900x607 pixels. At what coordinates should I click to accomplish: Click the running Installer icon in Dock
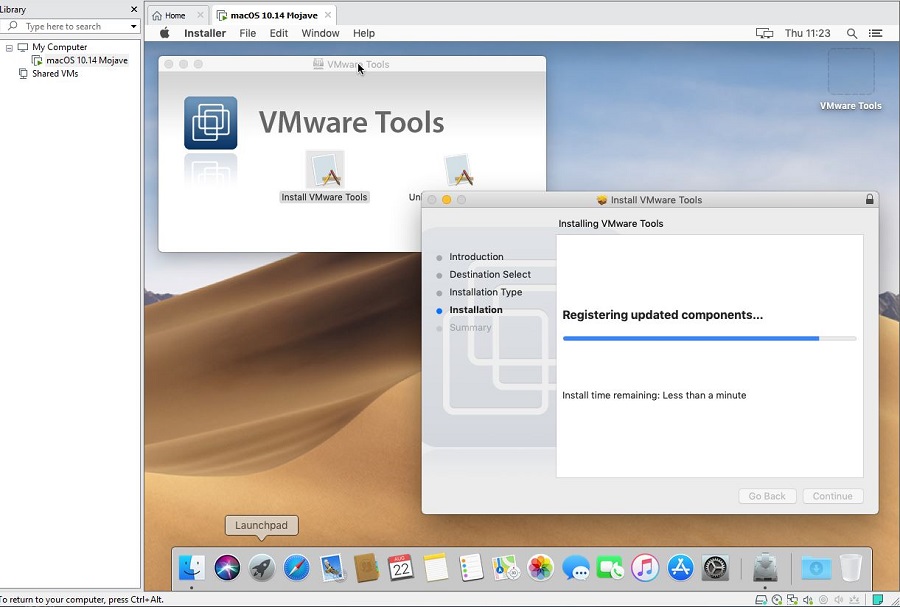(765, 567)
